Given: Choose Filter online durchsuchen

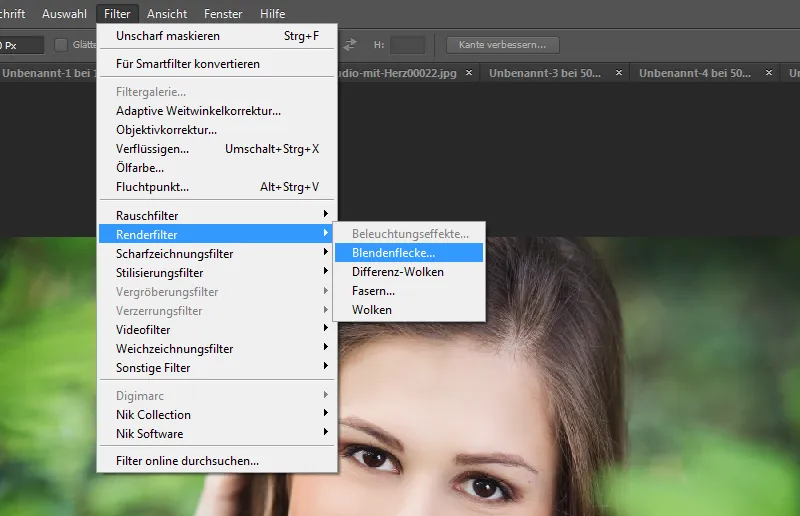Looking at the screenshot, I should coord(217,461).
